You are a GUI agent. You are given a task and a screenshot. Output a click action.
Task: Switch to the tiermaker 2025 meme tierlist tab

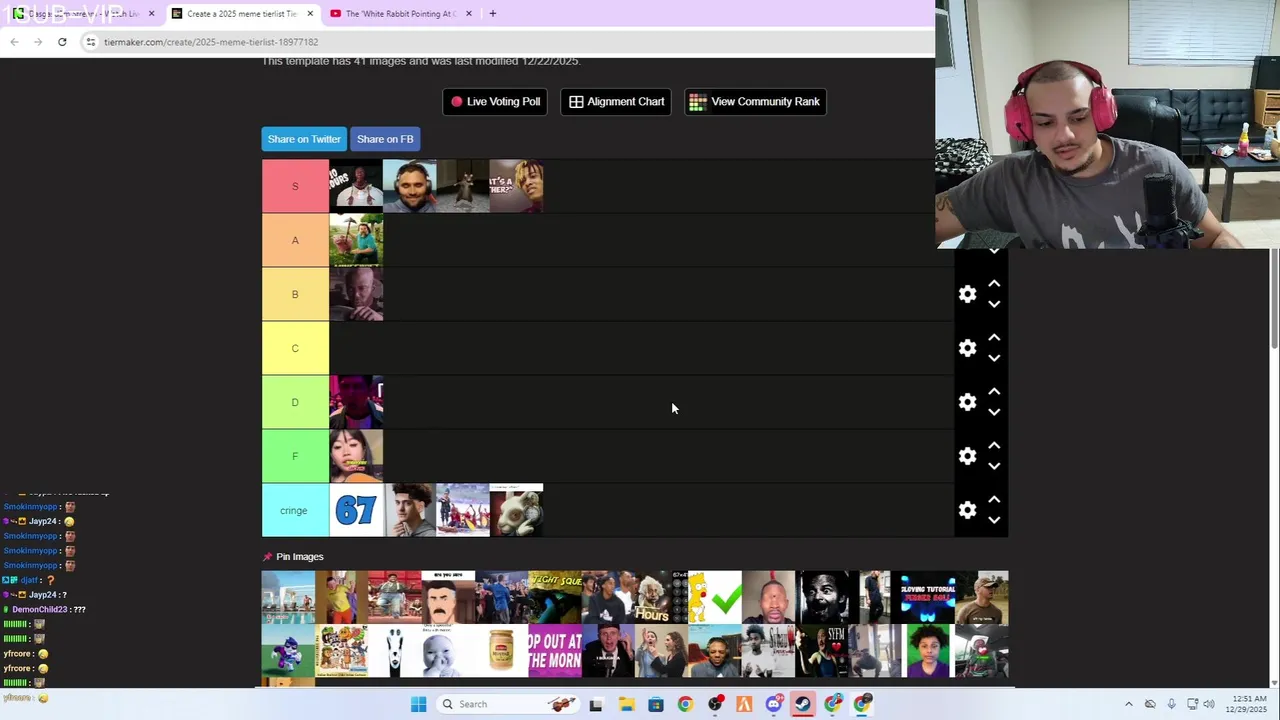(241, 14)
